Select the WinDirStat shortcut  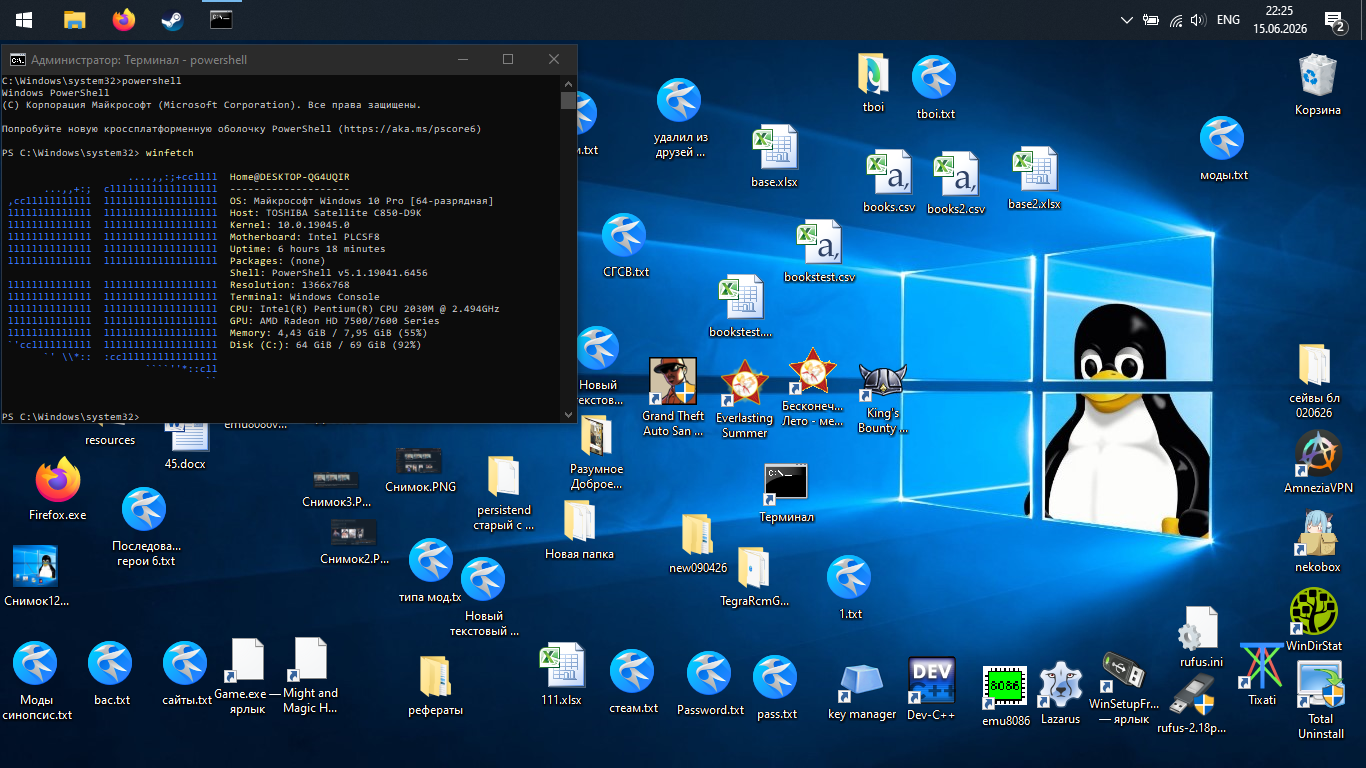(x=1313, y=620)
